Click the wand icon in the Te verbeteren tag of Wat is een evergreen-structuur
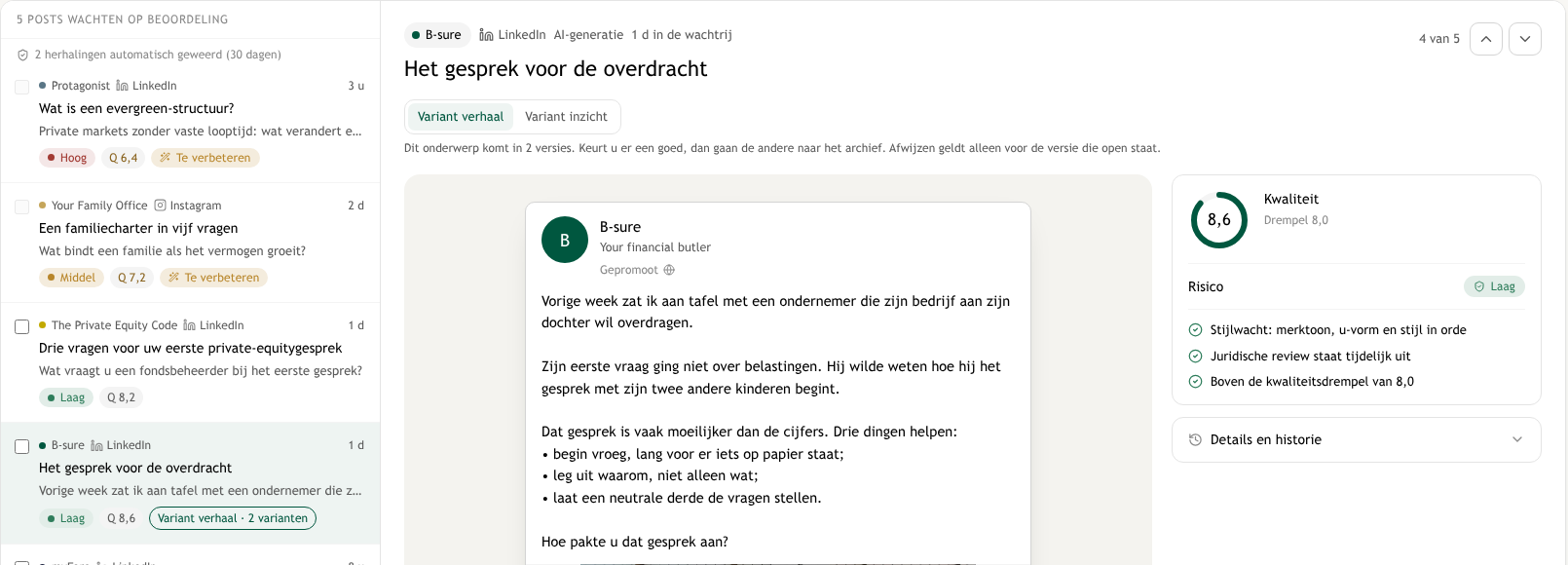 (x=166, y=158)
